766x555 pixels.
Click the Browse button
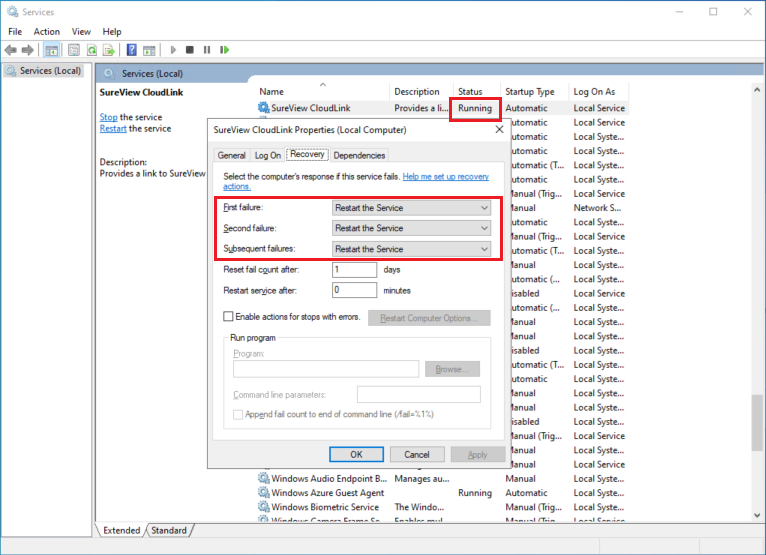pyautogui.click(x=452, y=369)
